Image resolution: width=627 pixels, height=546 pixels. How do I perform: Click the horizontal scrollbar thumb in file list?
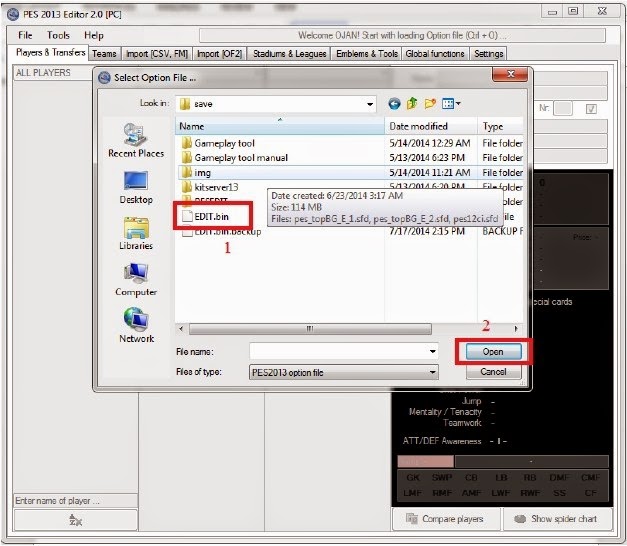pyautogui.click(x=310, y=329)
